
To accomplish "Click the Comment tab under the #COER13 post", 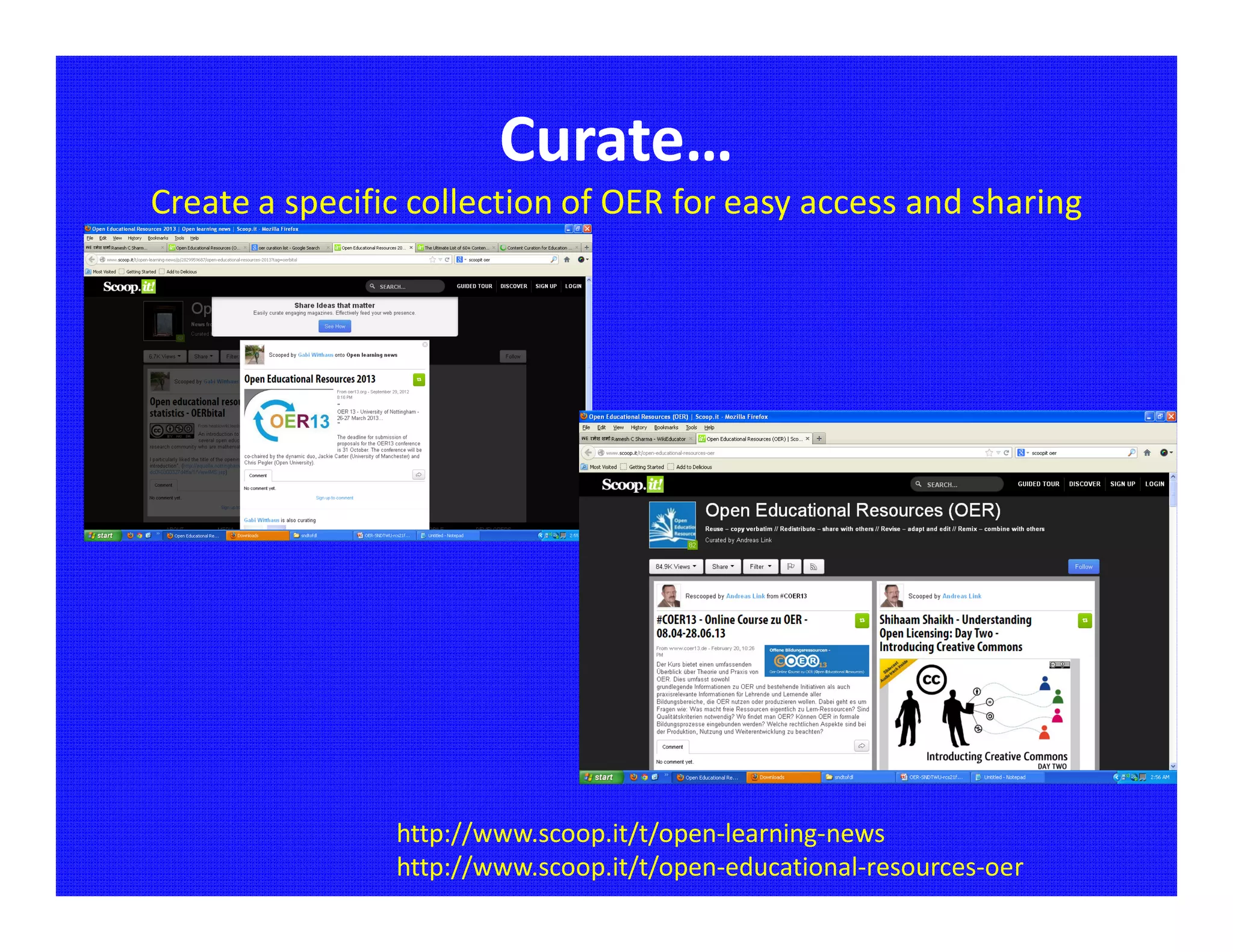I will click(672, 747).
